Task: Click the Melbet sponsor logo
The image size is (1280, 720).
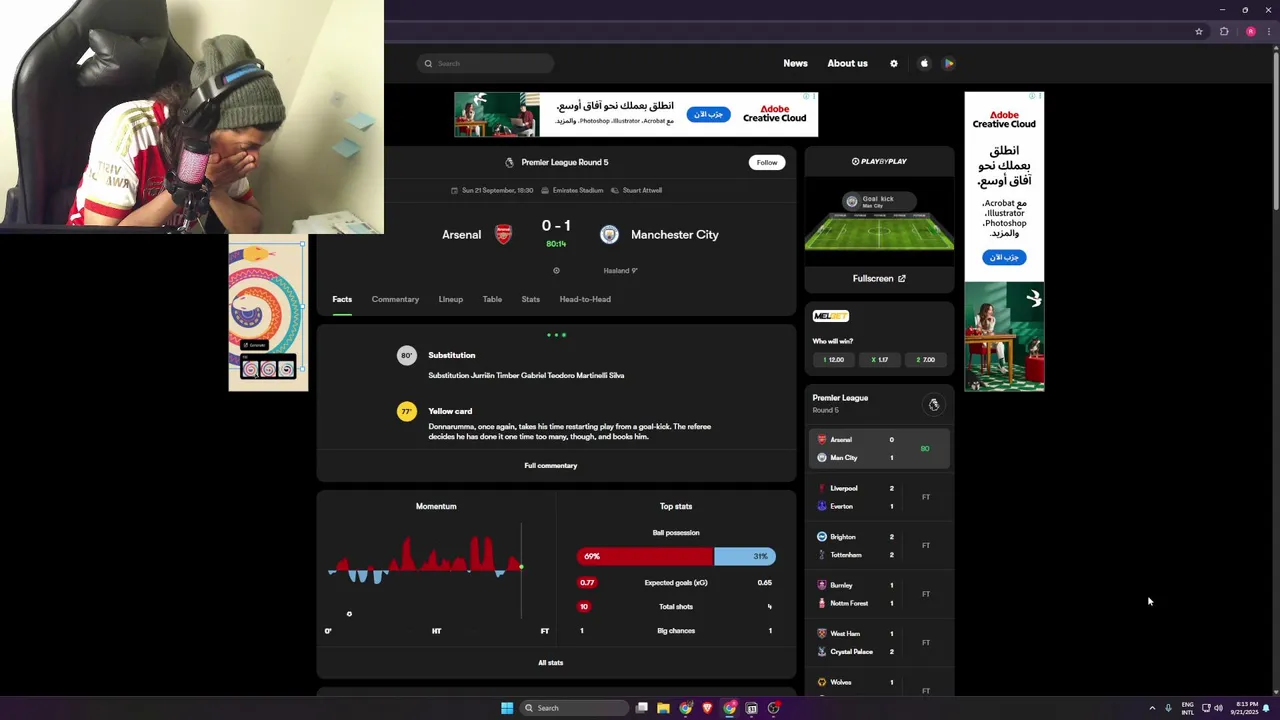Action: coord(831,316)
